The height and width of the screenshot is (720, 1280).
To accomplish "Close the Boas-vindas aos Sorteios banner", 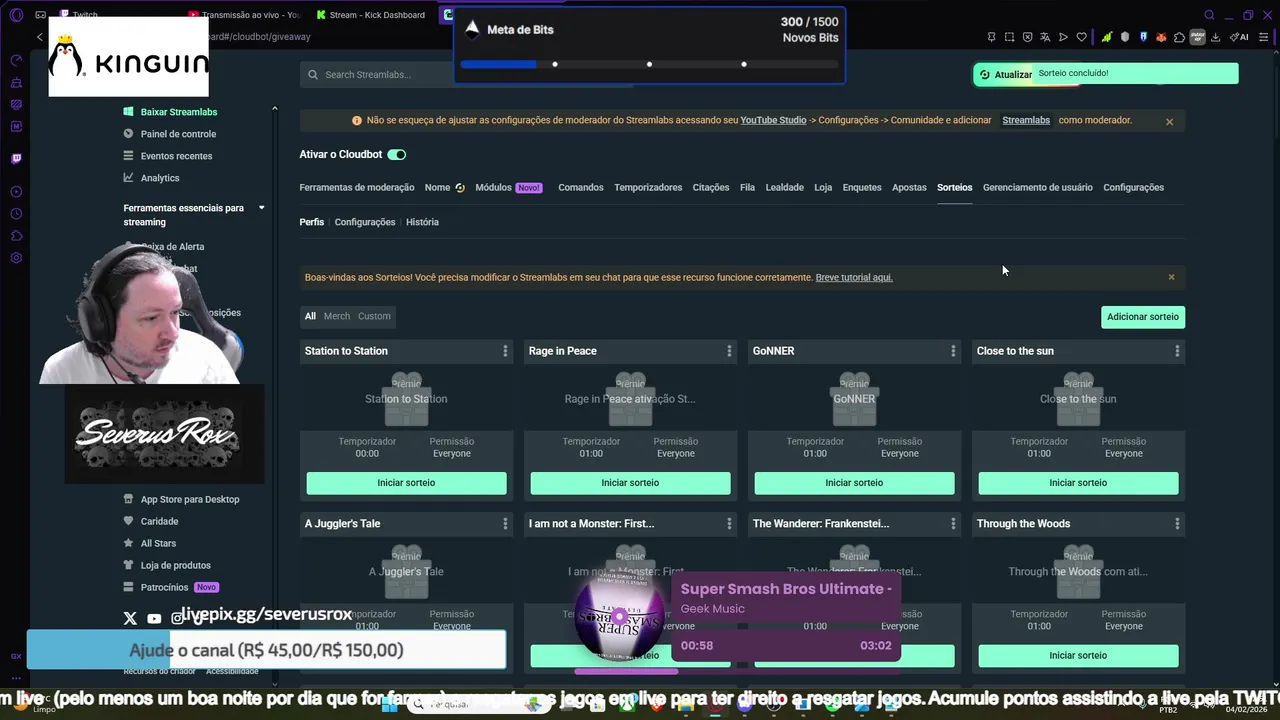I will [x=1171, y=277].
